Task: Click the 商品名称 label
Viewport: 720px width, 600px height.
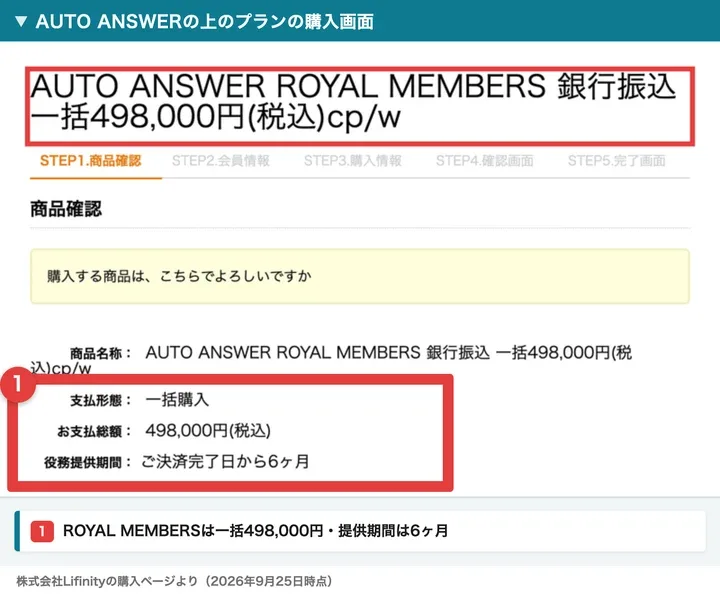Action: coord(101,353)
